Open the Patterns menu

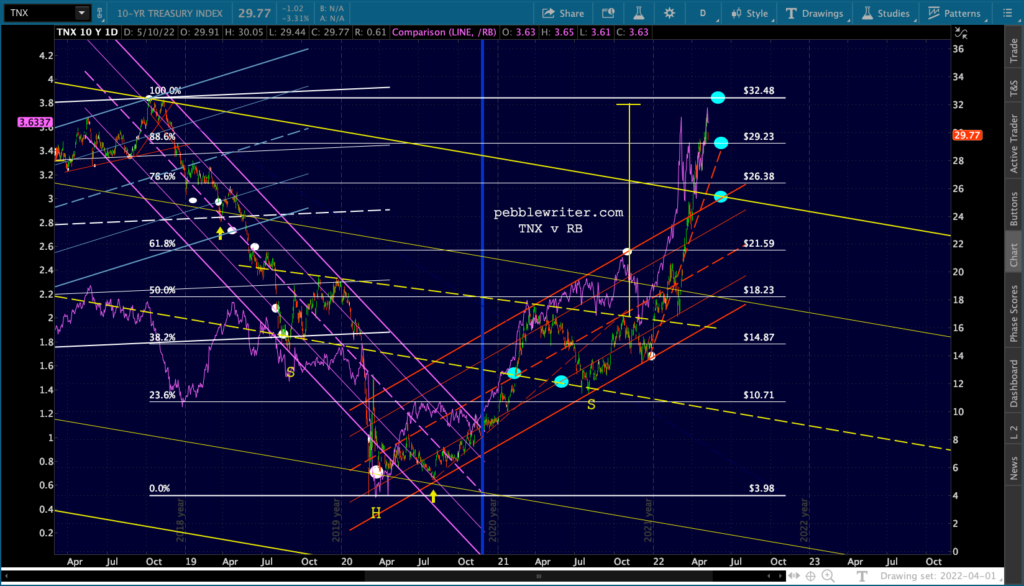(x=954, y=13)
